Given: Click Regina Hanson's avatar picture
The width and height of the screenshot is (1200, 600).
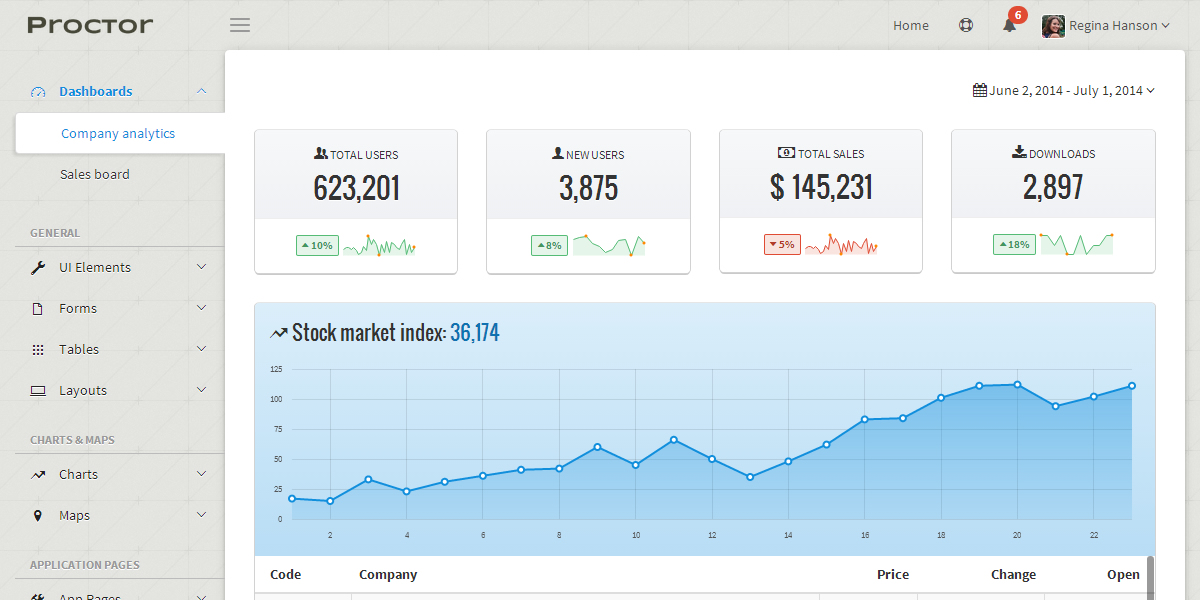Looking at the screenshot, I should [1053, 26].
